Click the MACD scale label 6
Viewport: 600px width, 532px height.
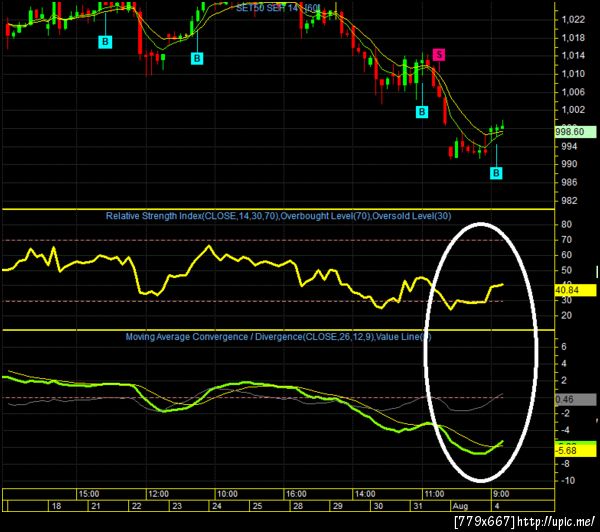pos(564,347)
